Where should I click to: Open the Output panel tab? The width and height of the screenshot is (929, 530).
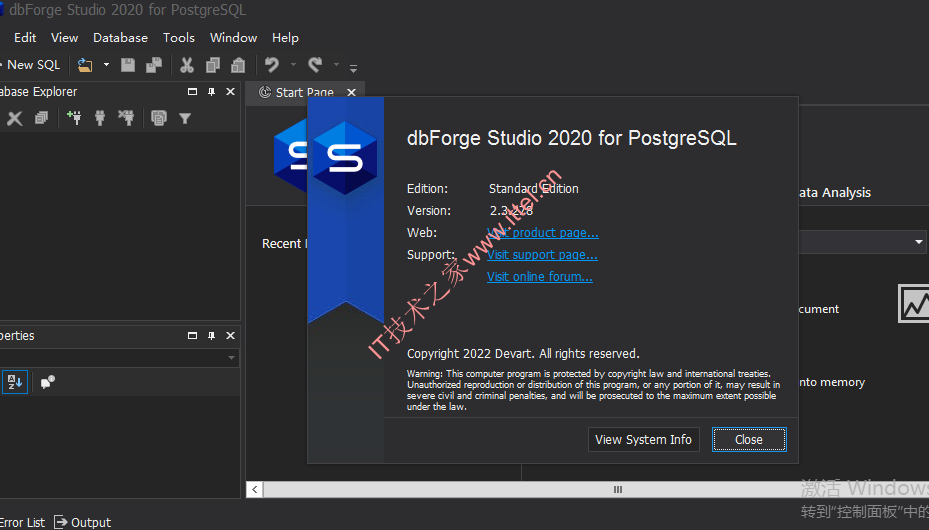(x=83, y=522)
